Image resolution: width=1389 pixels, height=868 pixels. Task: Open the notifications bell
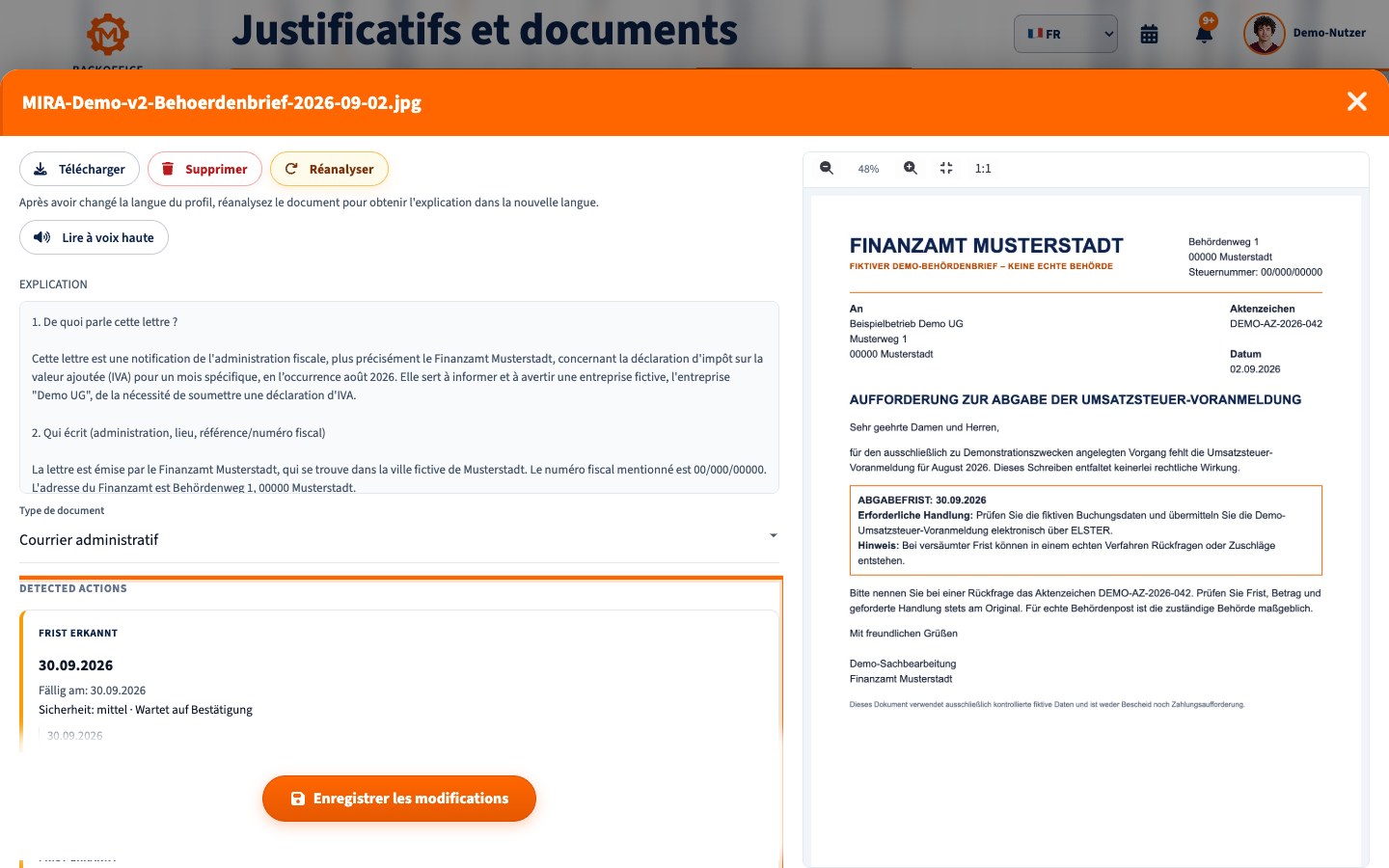click(1204, 34)
